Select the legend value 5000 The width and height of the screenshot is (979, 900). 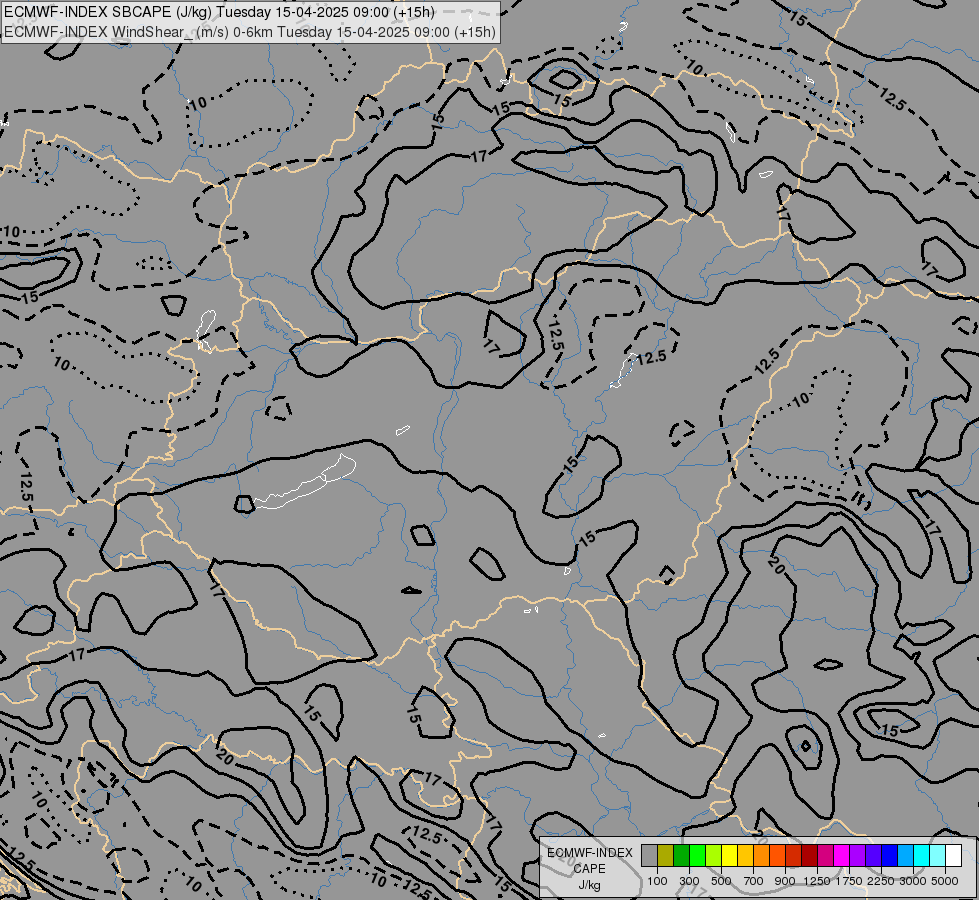(x=945, y=881)
